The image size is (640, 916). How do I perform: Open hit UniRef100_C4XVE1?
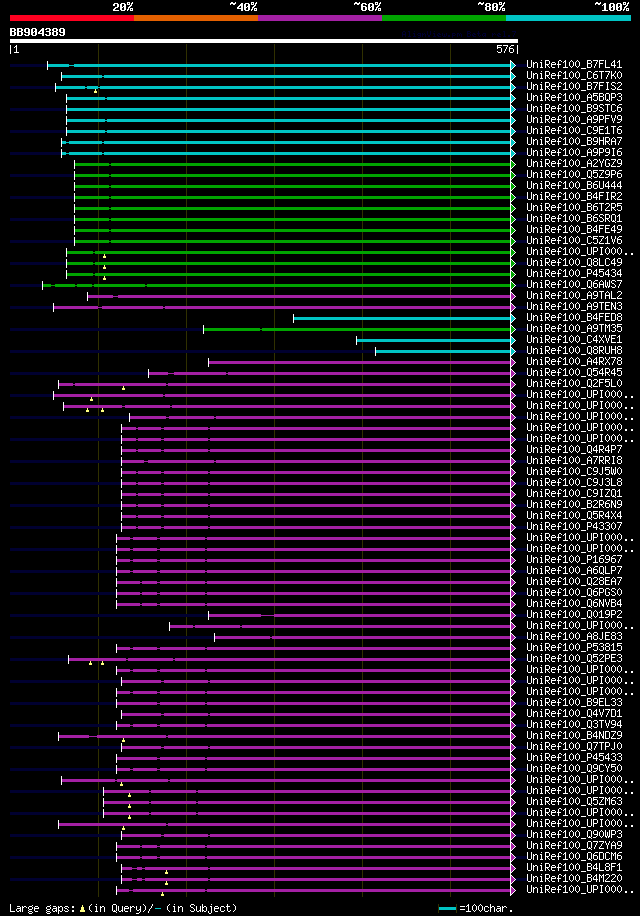[574, 339]
